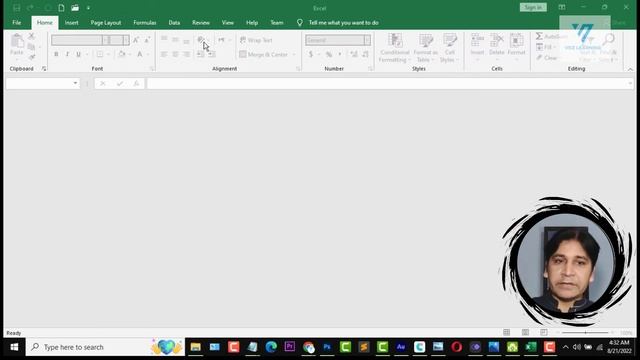
Task: Click the Align Left icon
Action: point(164,54)
